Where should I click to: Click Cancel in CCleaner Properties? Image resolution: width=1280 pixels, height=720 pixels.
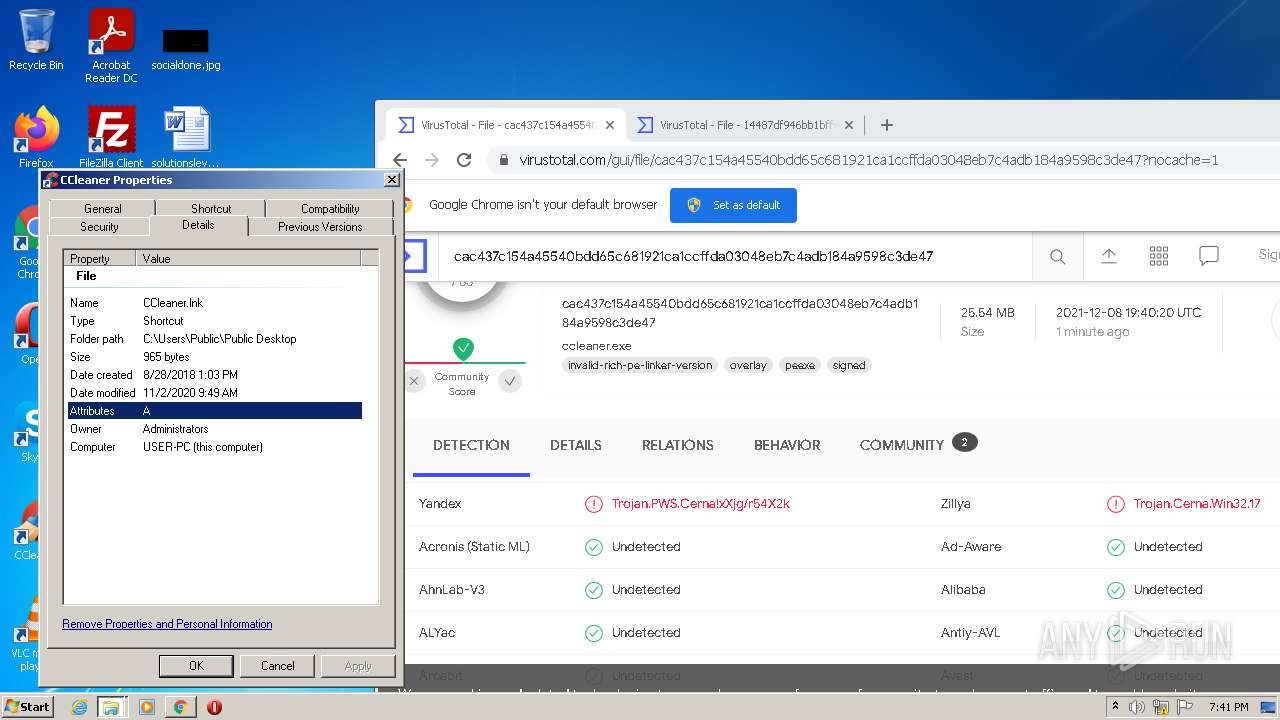(x=278, y=666)
